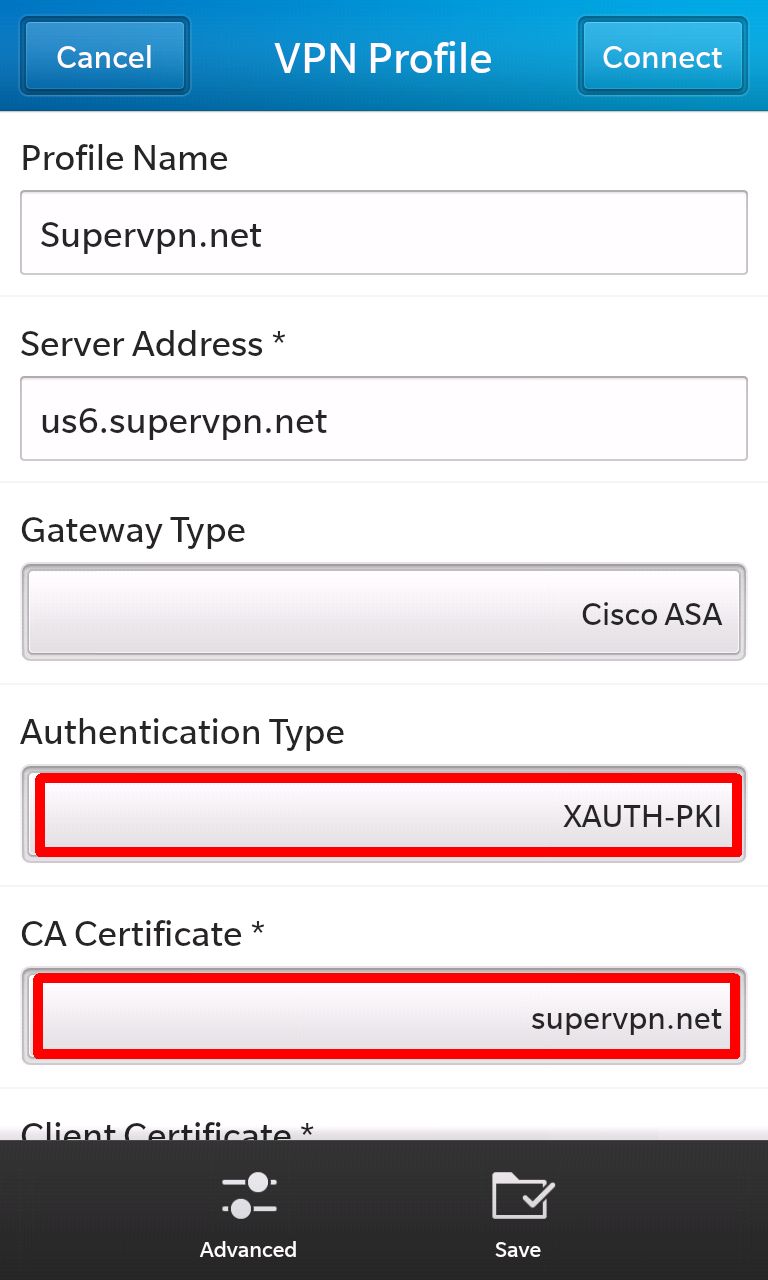Screen dimensions: 768x1280
Task: Click the Server Address label
Action: [x=153, y=344]
